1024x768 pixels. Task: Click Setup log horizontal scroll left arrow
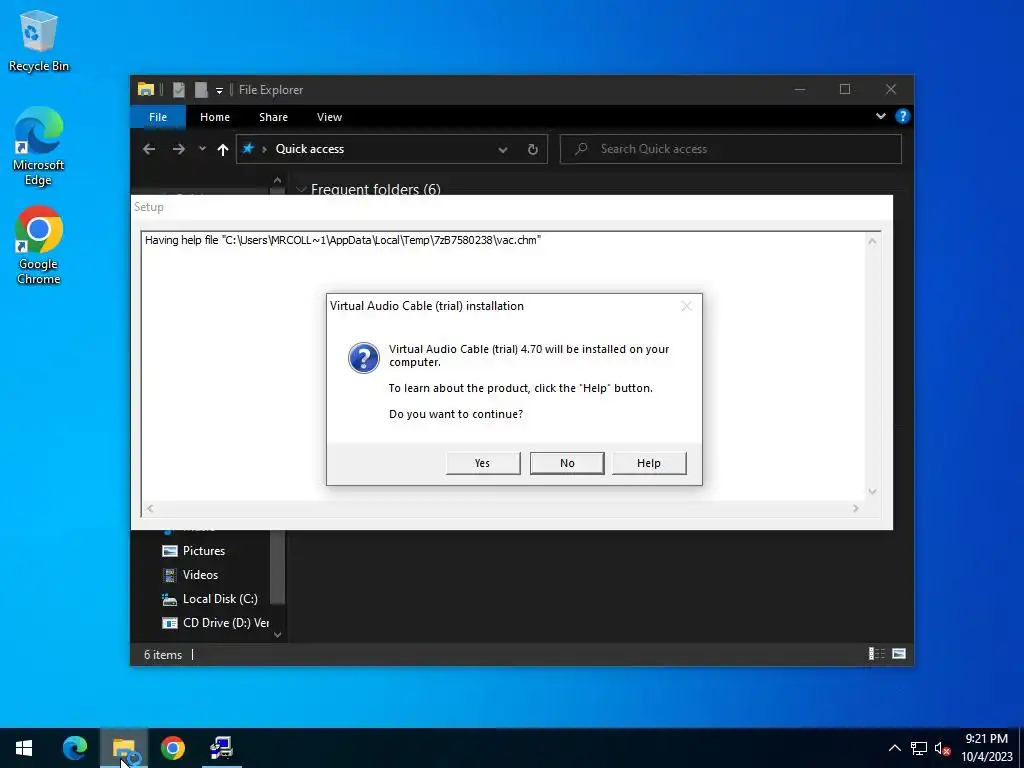(x=150, y=508)
